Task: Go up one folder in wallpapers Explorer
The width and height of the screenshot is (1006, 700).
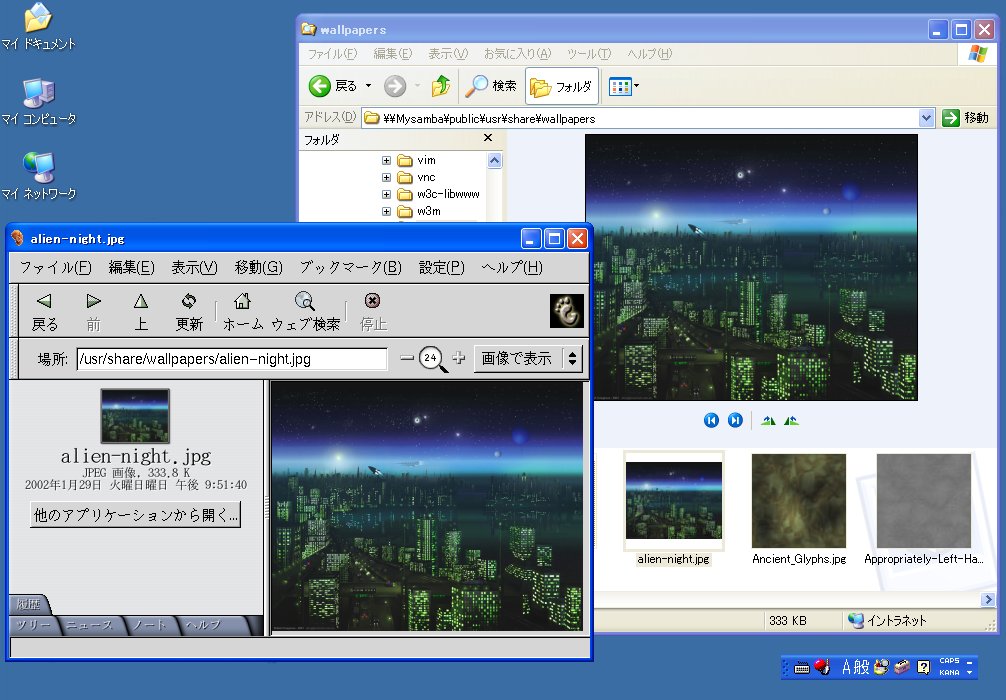Action: pyautogui.click(x=441, y=86)
